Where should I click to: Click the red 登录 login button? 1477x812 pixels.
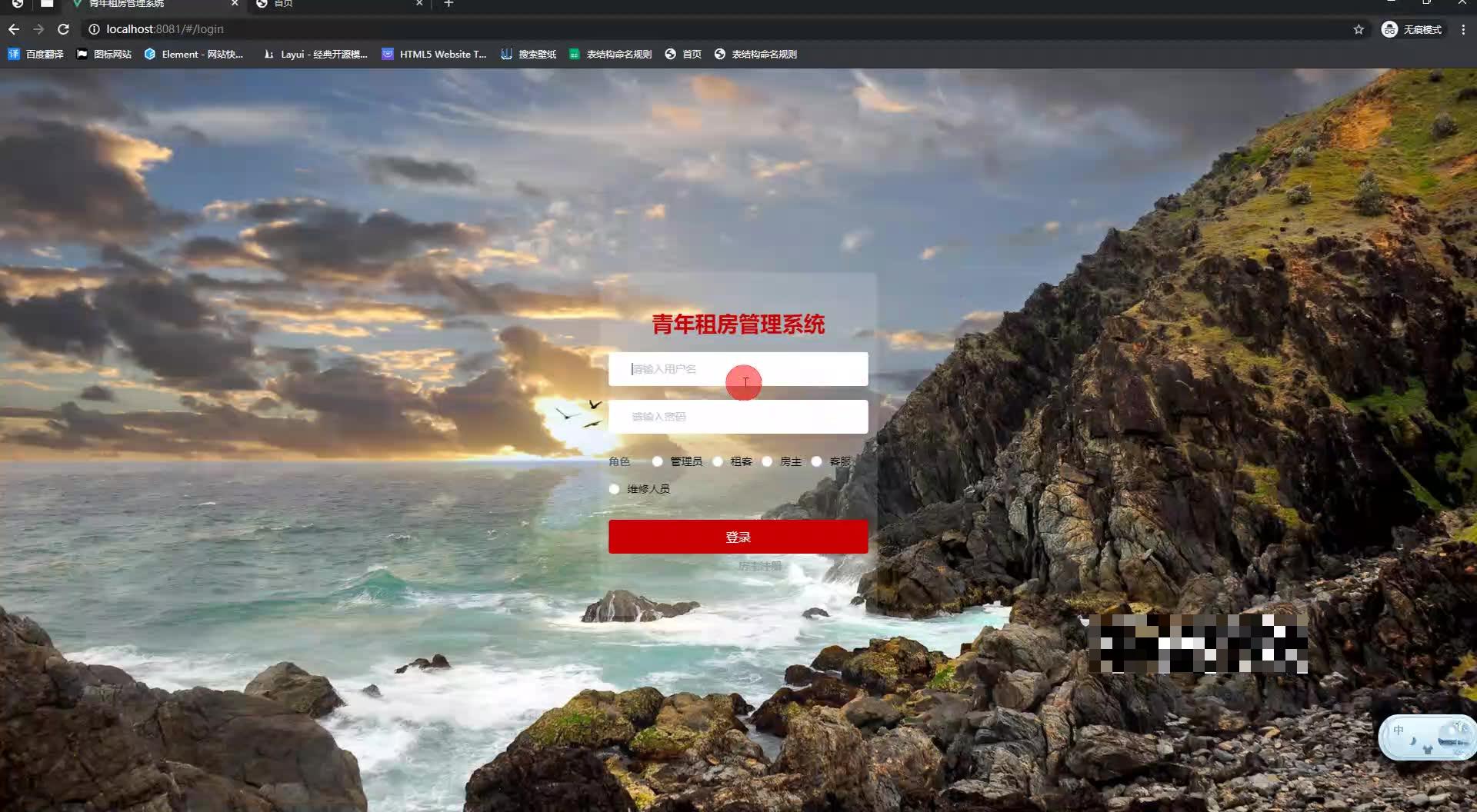tap(737, 536)
